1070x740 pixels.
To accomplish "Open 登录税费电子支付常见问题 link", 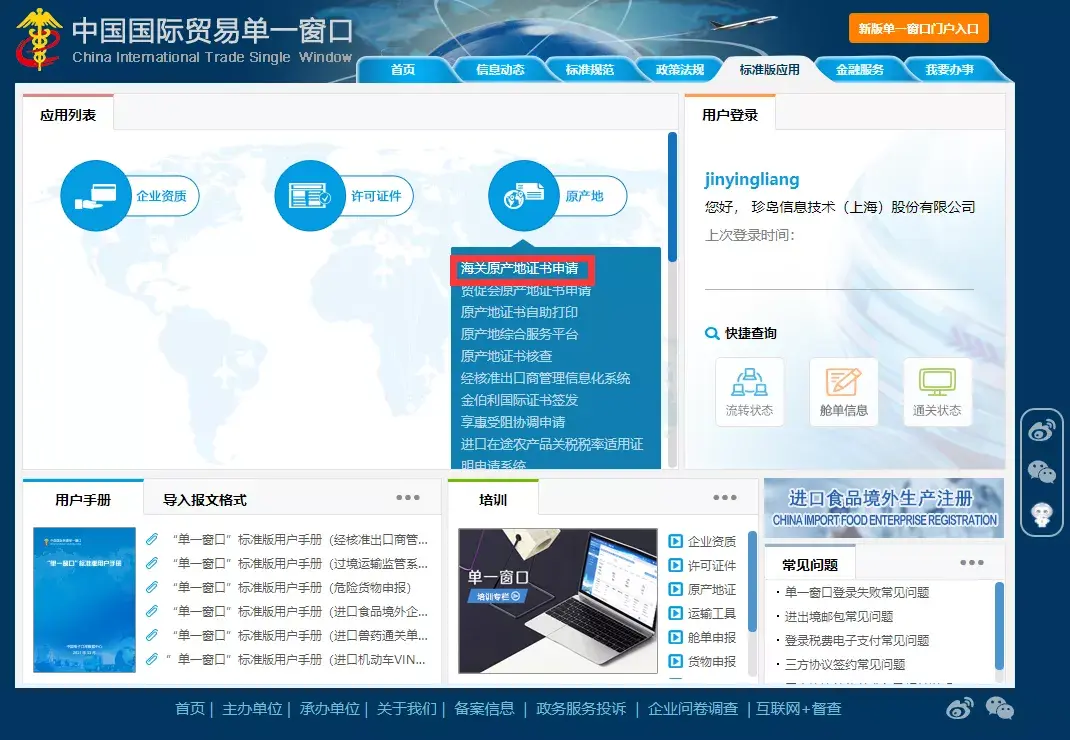I will click(x=857, y=640).
